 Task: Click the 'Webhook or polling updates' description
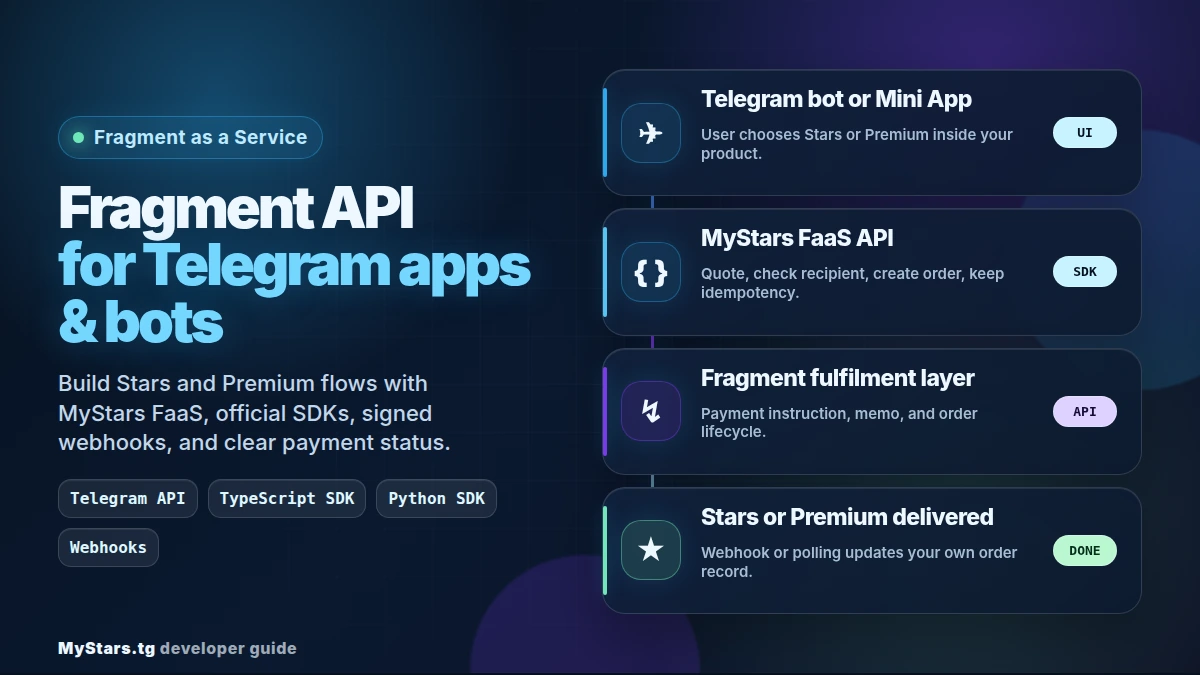859,561
